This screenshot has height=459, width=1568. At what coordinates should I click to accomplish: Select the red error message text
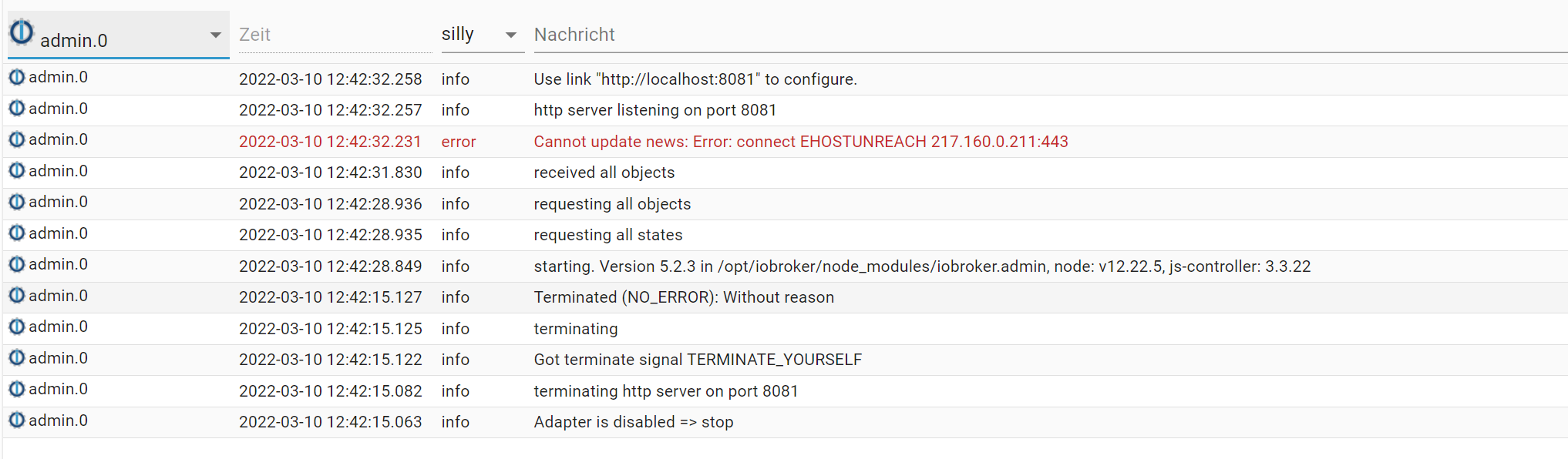[800, 142]
